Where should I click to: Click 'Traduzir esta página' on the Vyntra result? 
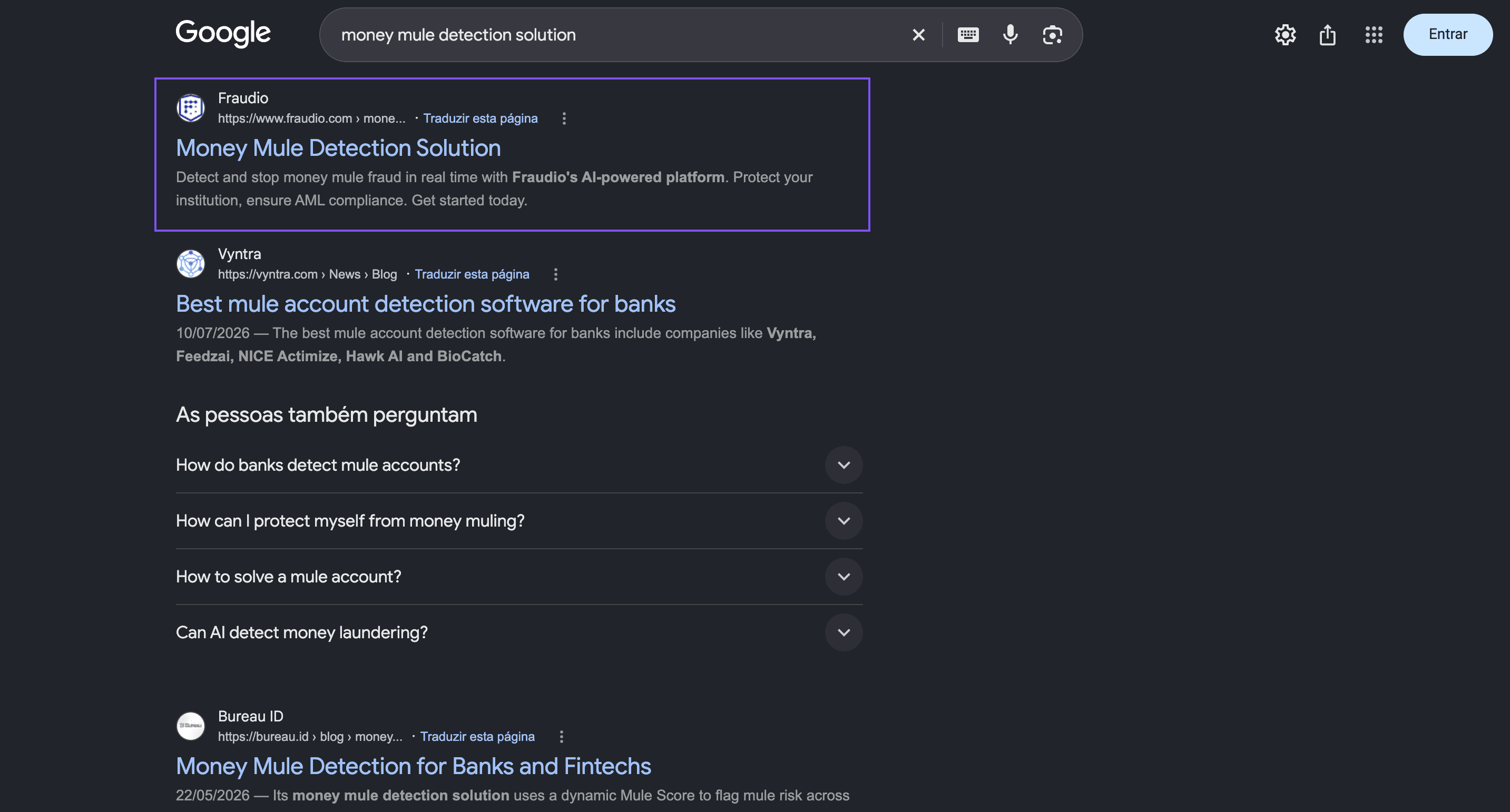tap(472, 274)
